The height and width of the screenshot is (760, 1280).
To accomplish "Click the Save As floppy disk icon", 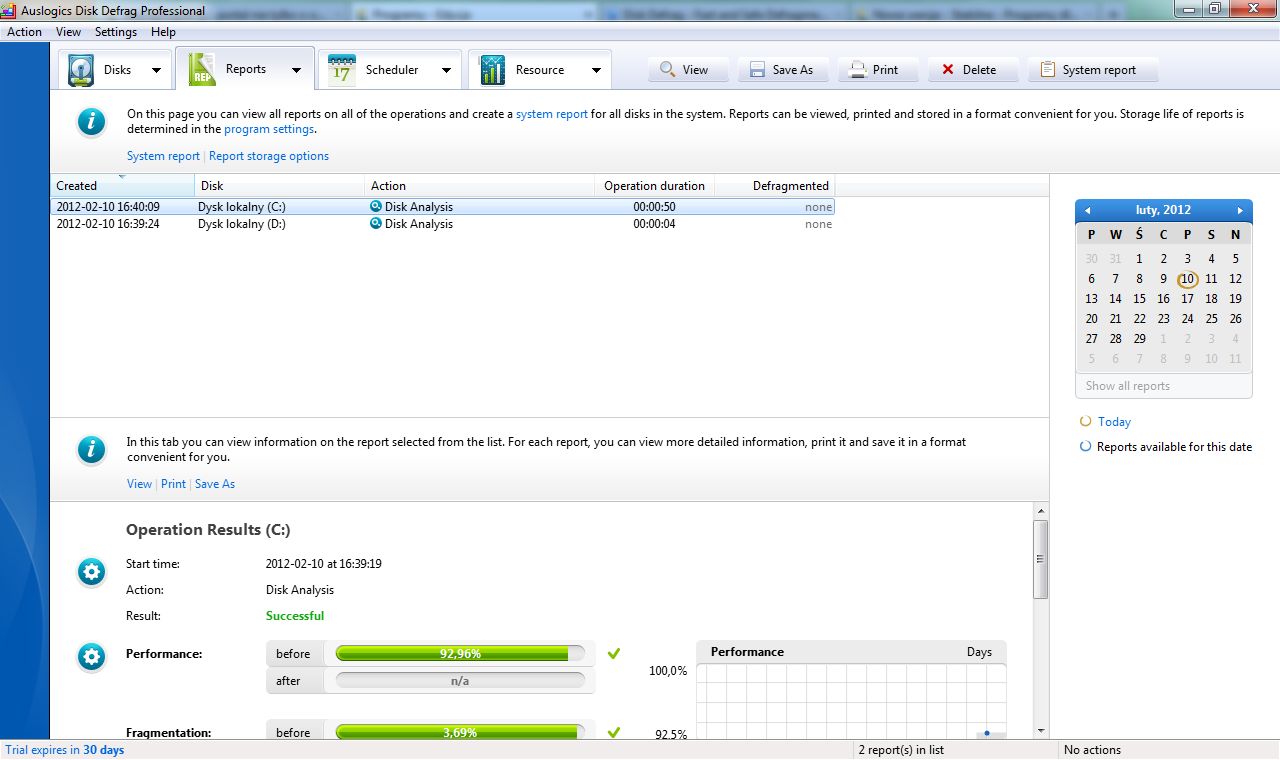I will click(757, 70).
